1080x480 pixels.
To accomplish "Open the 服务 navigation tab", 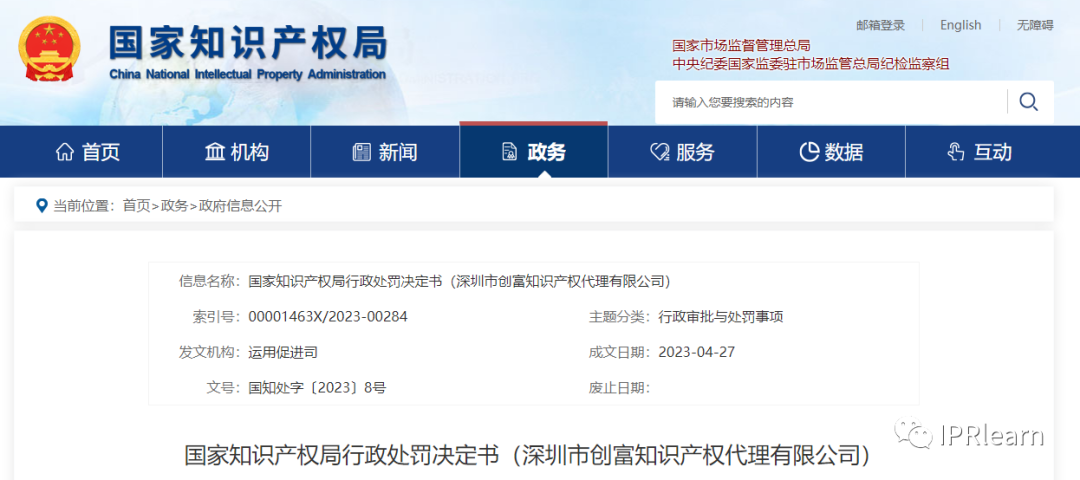I will pos(683,152).
